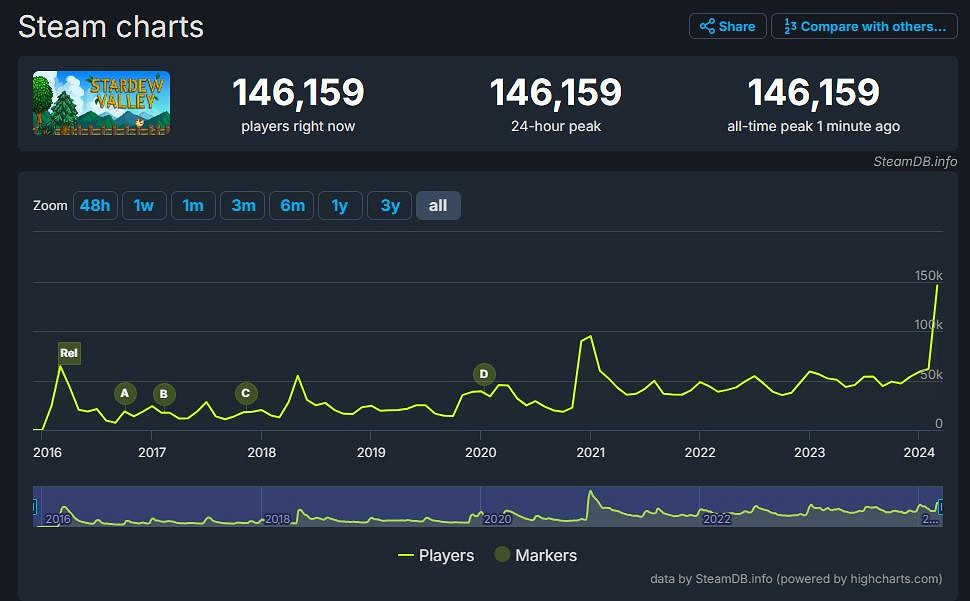Click the 2020 label in the navigator strip

pos(497,520)
